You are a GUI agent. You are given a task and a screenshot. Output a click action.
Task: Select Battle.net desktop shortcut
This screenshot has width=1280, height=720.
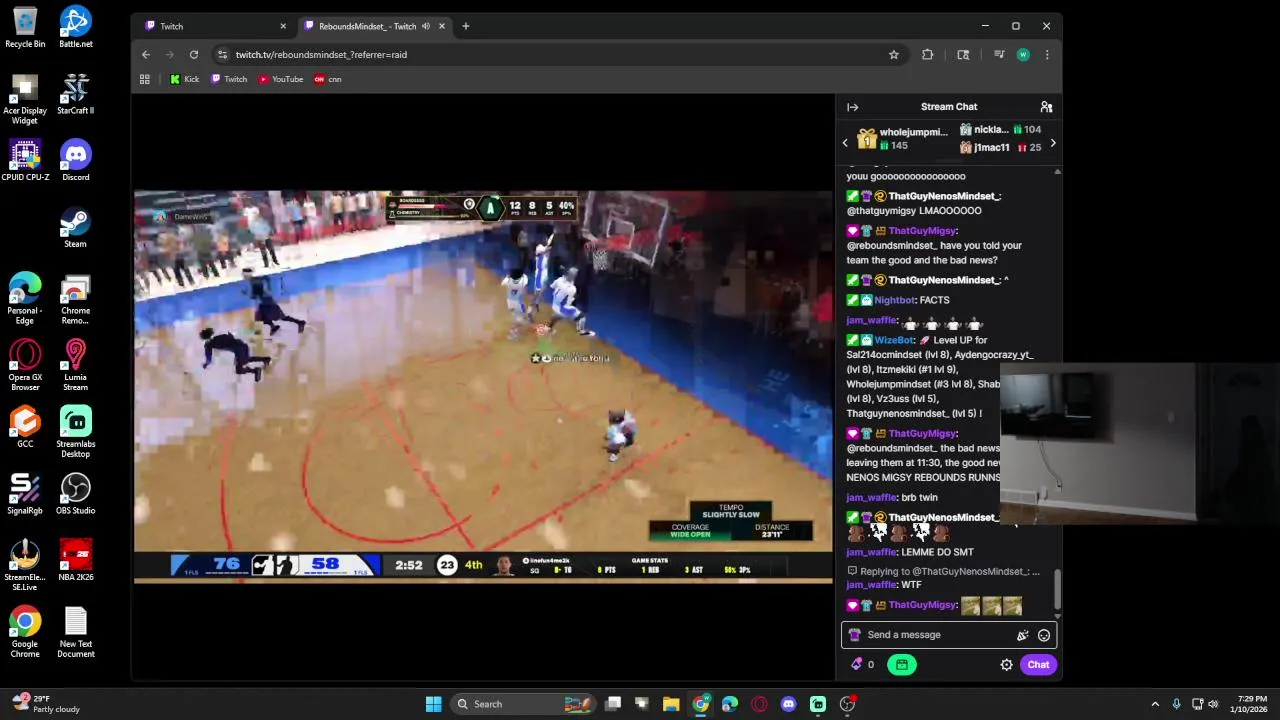coord(76,28)
